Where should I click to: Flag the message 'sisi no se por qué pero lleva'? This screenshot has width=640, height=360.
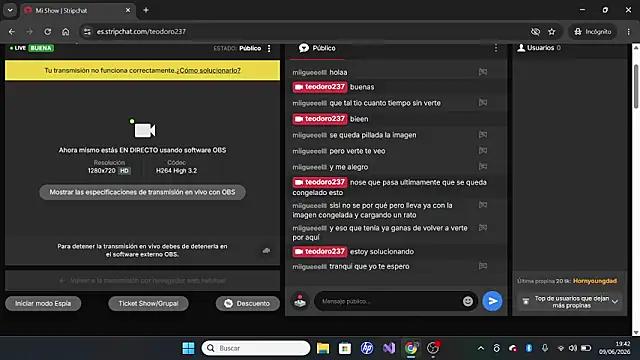point(483,205)
